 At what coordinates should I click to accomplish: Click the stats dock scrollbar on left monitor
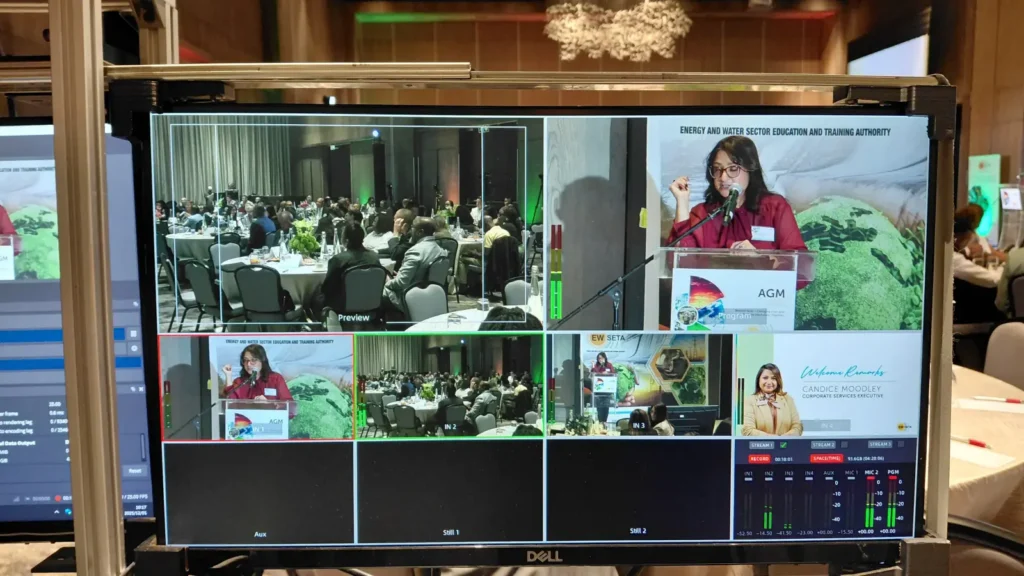pyautogui.click(x=143, y=447)
